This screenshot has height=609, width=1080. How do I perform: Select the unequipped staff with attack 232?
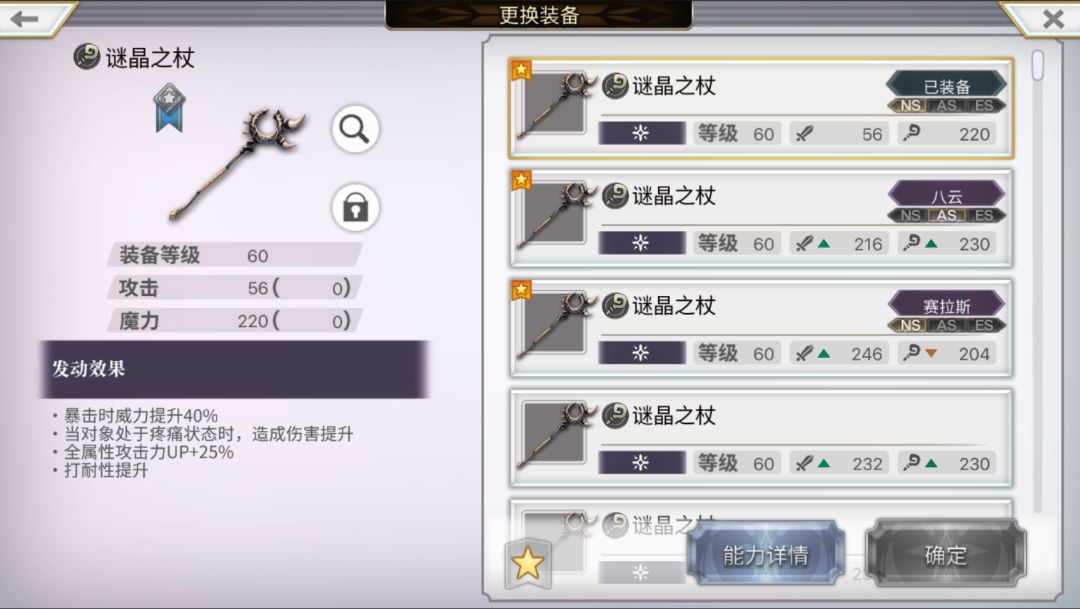click(x=760, y=438)
